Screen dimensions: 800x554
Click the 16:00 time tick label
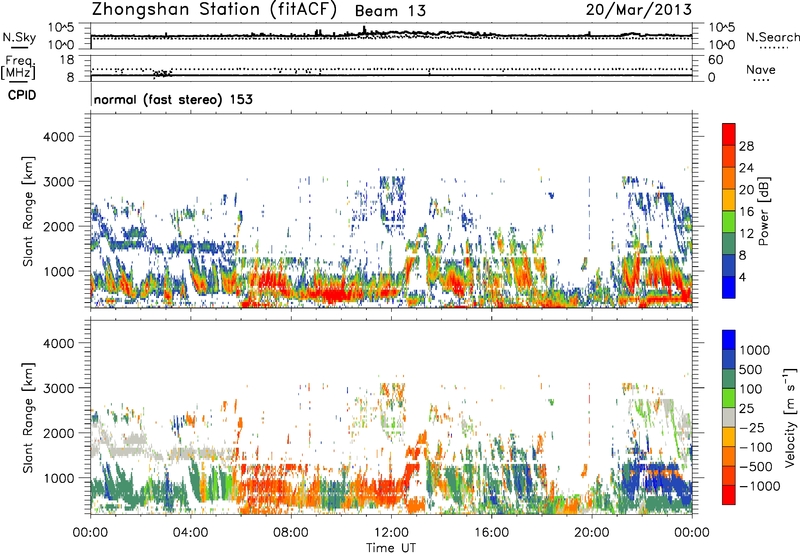pos(491,533)
